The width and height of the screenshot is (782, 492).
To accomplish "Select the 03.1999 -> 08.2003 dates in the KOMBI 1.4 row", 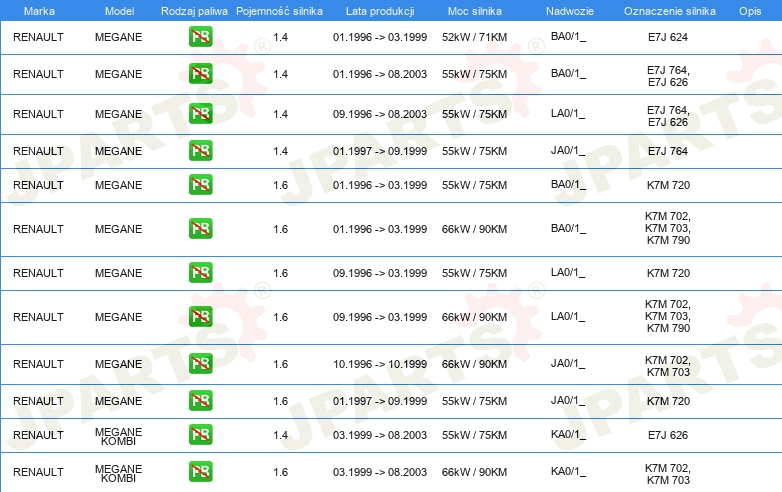I will click(x=380, y=435).
